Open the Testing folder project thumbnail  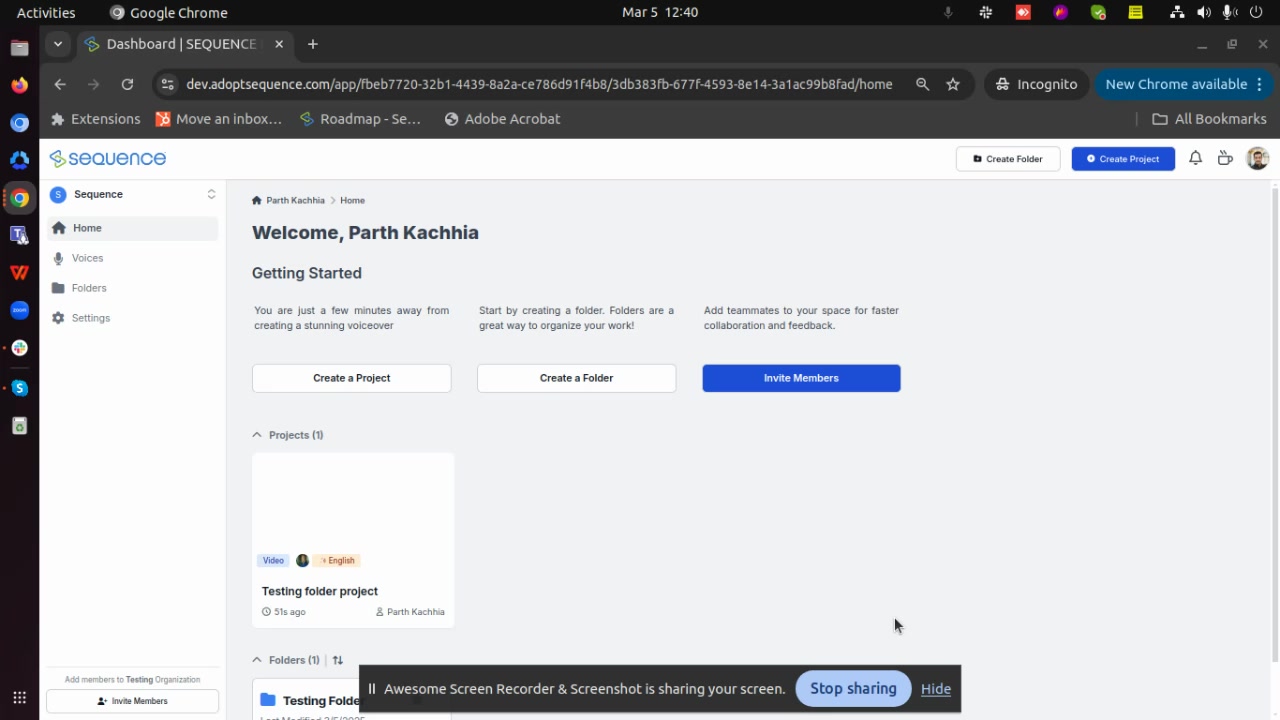pyautogui.click(x=353, y=500)
